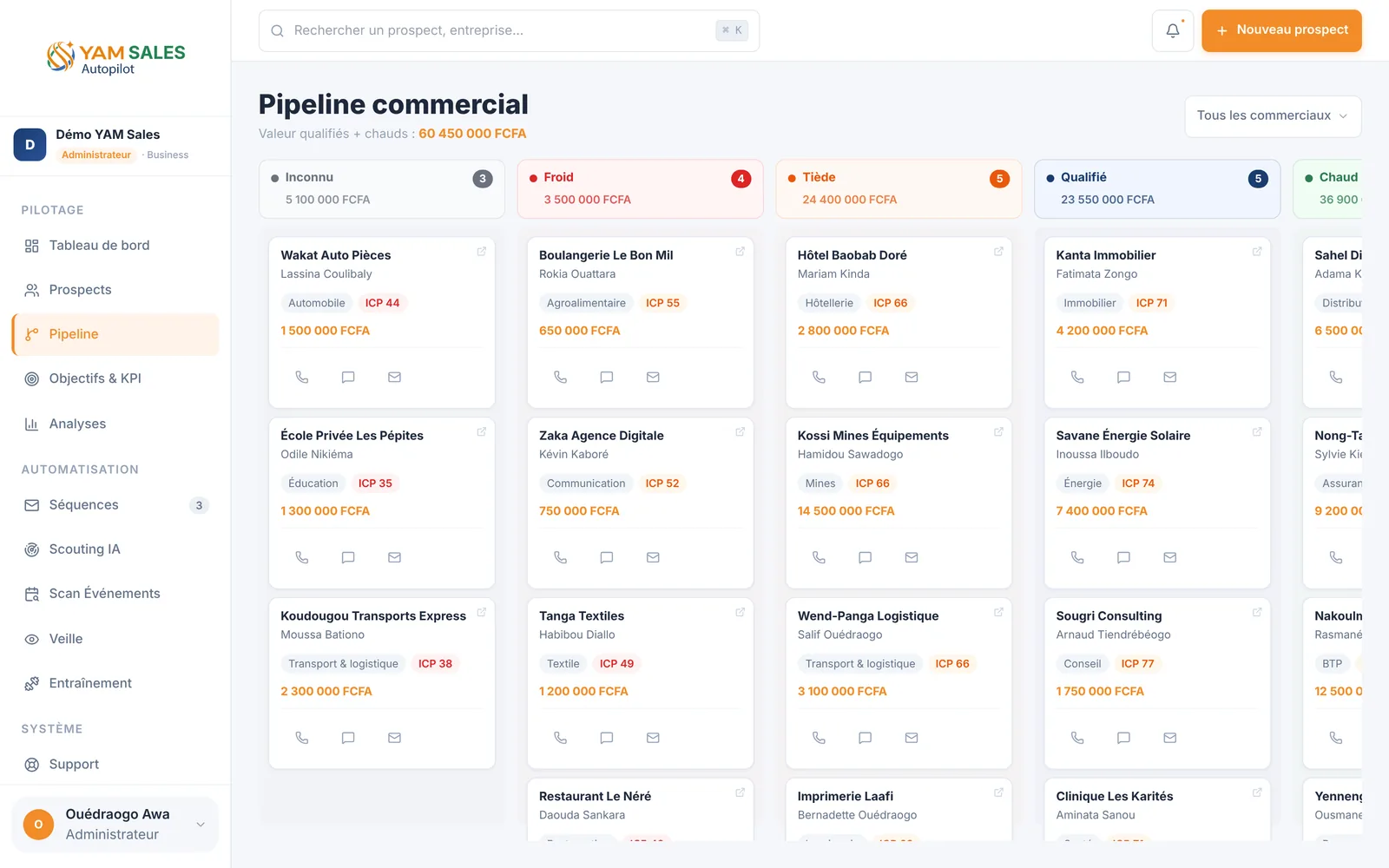1389x868 pixels.
Task: Open the Veille menu item
Action: pos(115,639)
